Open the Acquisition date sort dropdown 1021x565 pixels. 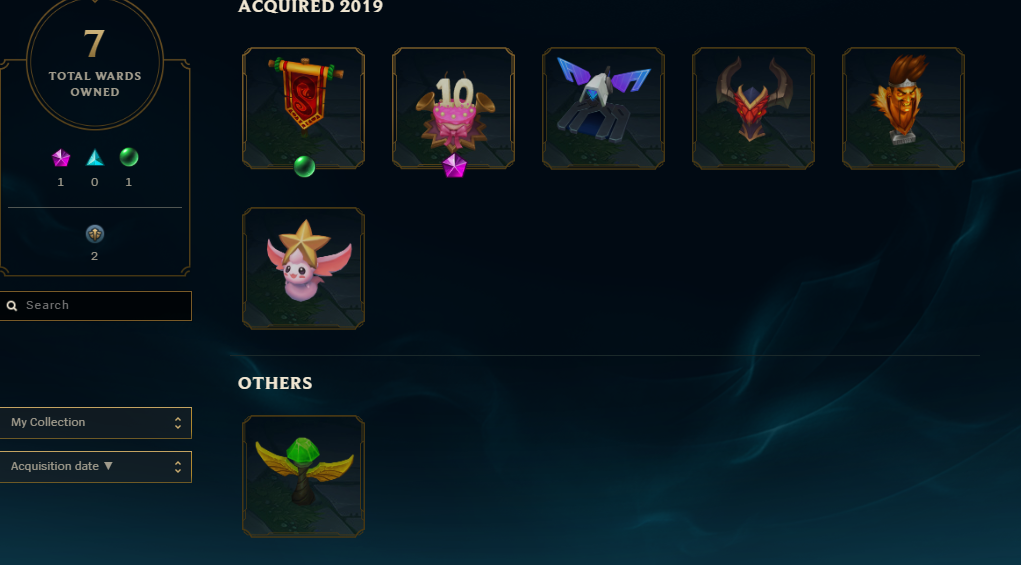[x=96, y=467]
